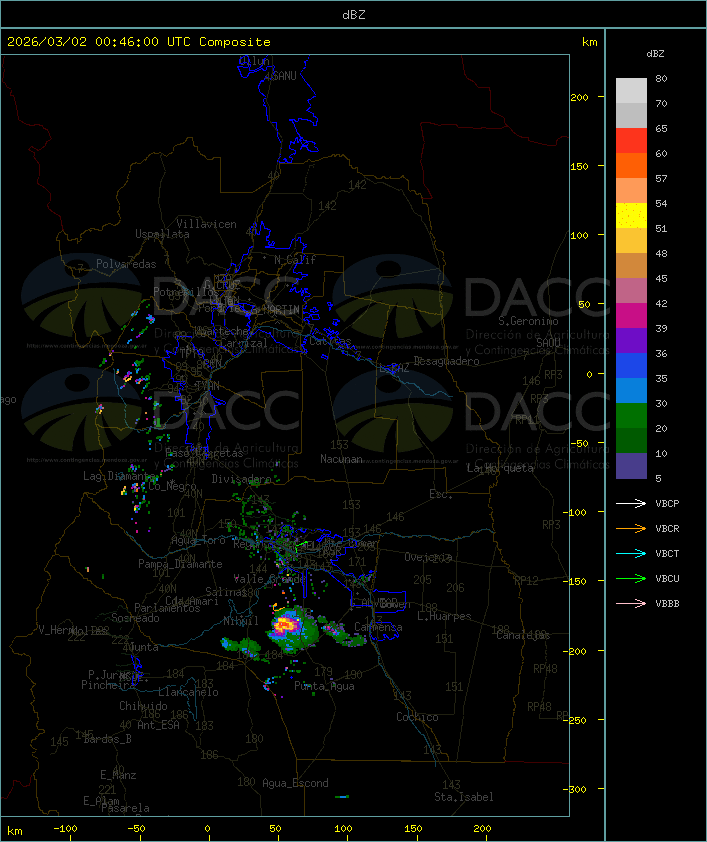The width and height of the screenshot is (707, 842).
Task: Select the purple 36-39 dBZ swatch
Action: [631, 340]
